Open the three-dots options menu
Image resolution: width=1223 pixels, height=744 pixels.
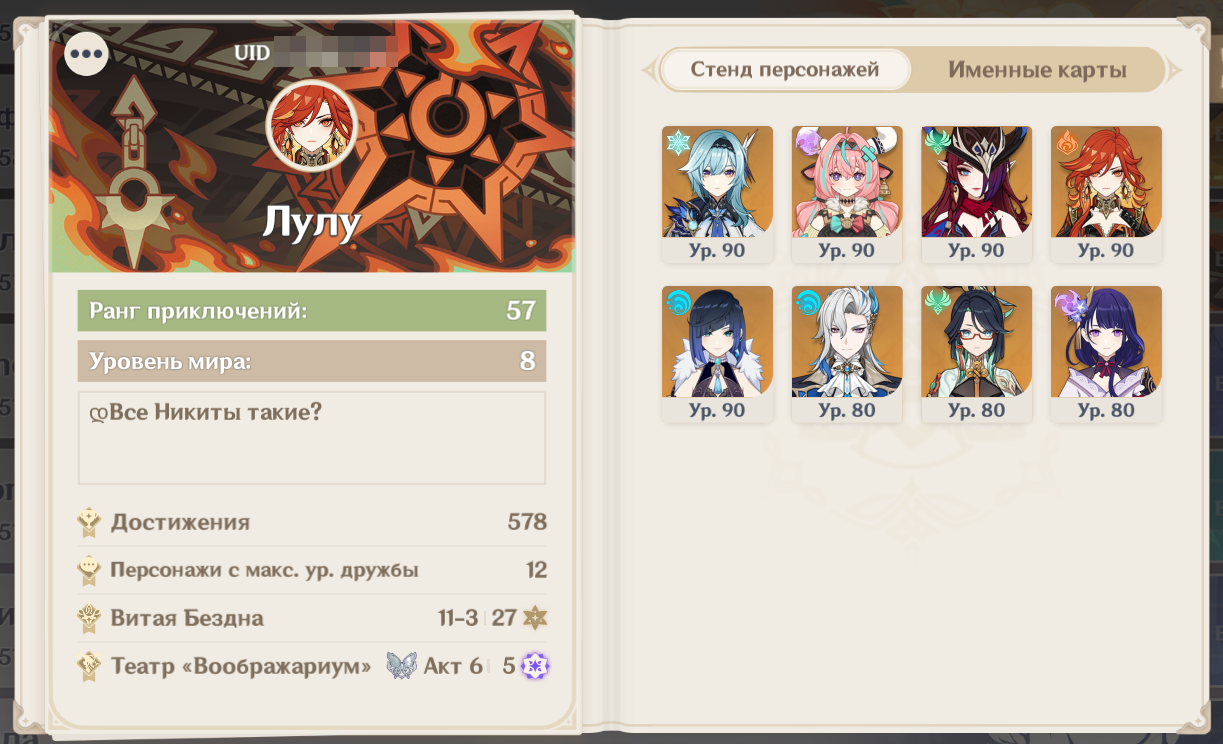point(86,54)
